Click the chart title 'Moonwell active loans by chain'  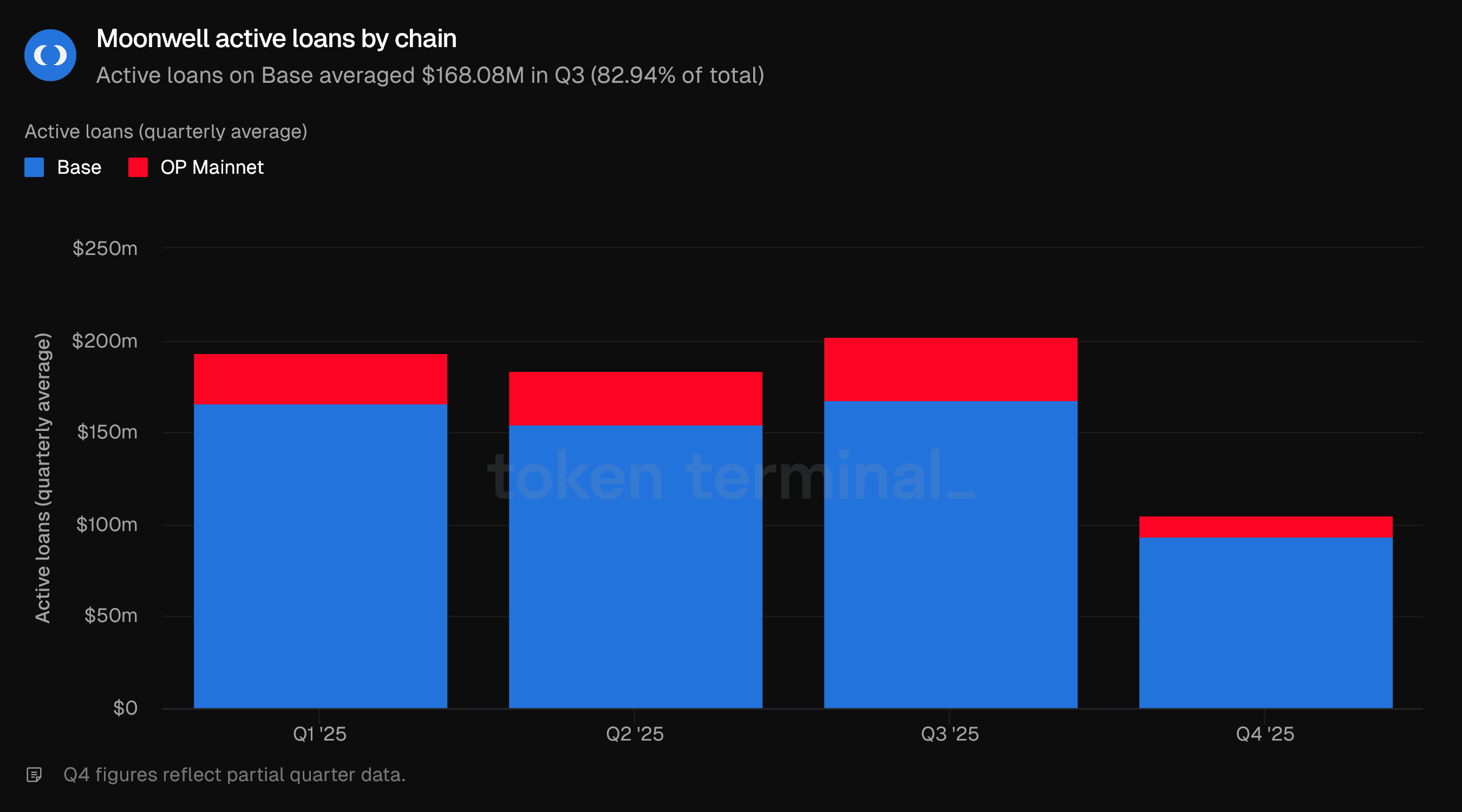pyautogui.click(x=276, y=38)
